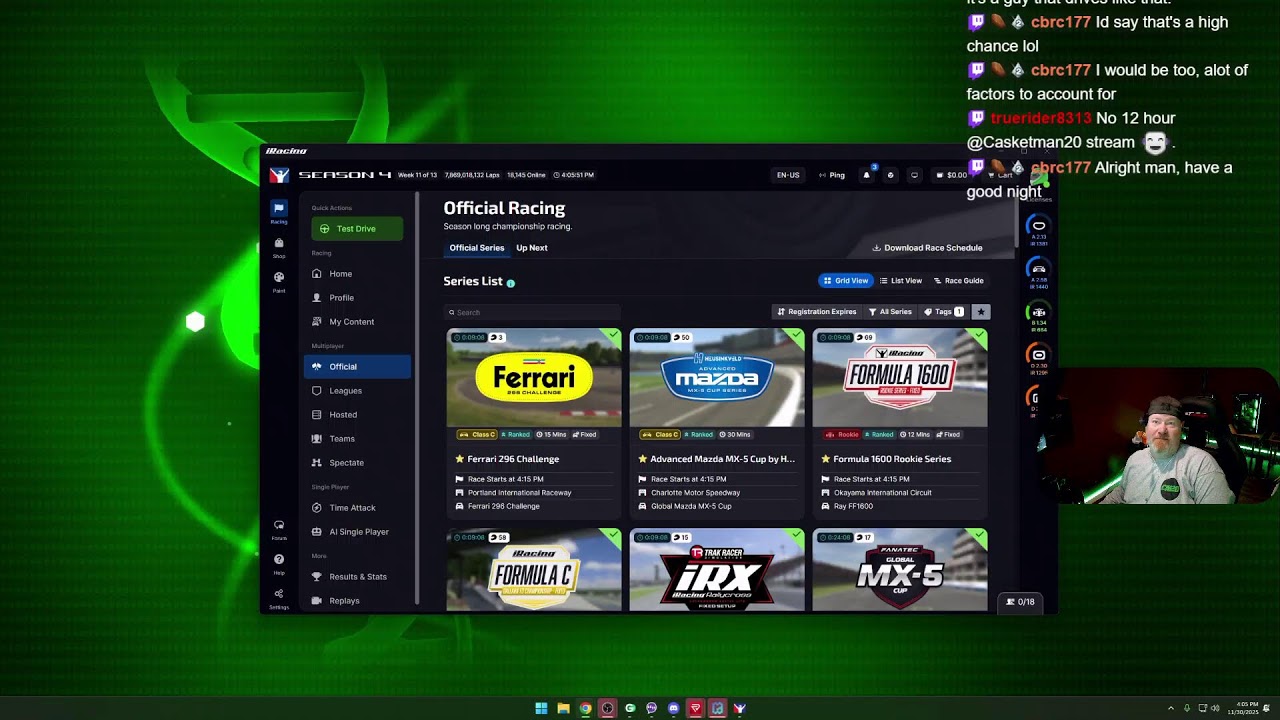The image size is (1280, 720).
Task: Switch to Race Guide view
Action: click(x=959, y=281)
